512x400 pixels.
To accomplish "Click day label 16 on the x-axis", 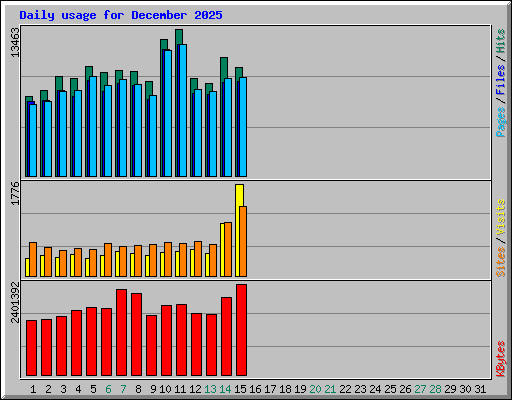I will [255, 389].
